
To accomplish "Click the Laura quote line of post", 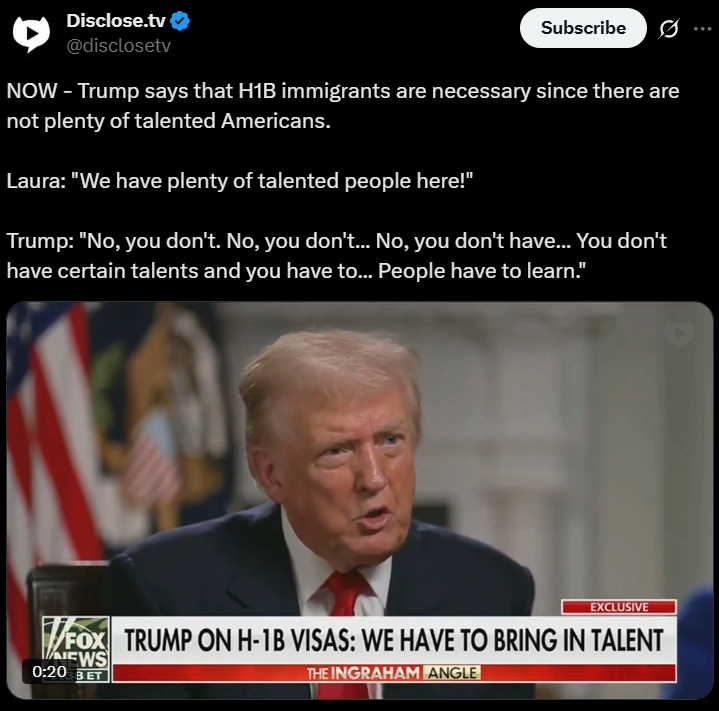I will 239,181.
